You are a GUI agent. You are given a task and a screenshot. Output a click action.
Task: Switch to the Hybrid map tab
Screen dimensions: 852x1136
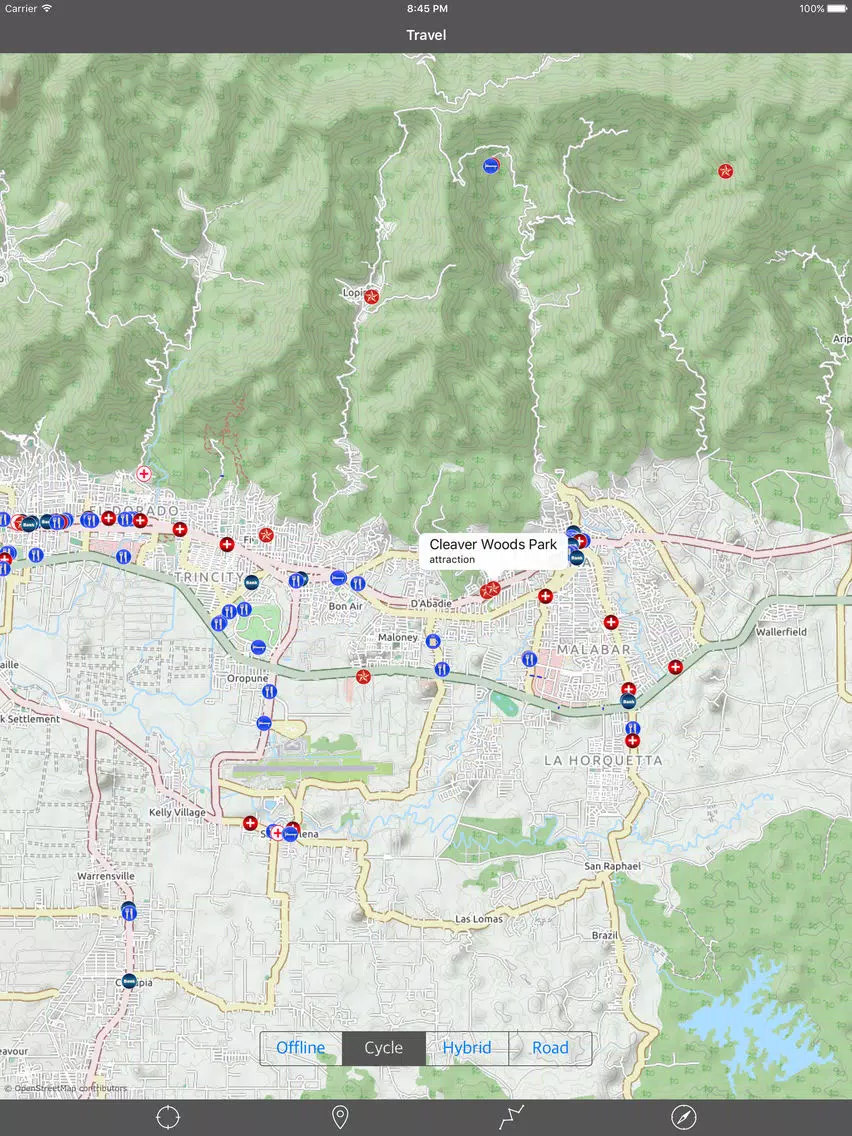(x=467, y=1048)
